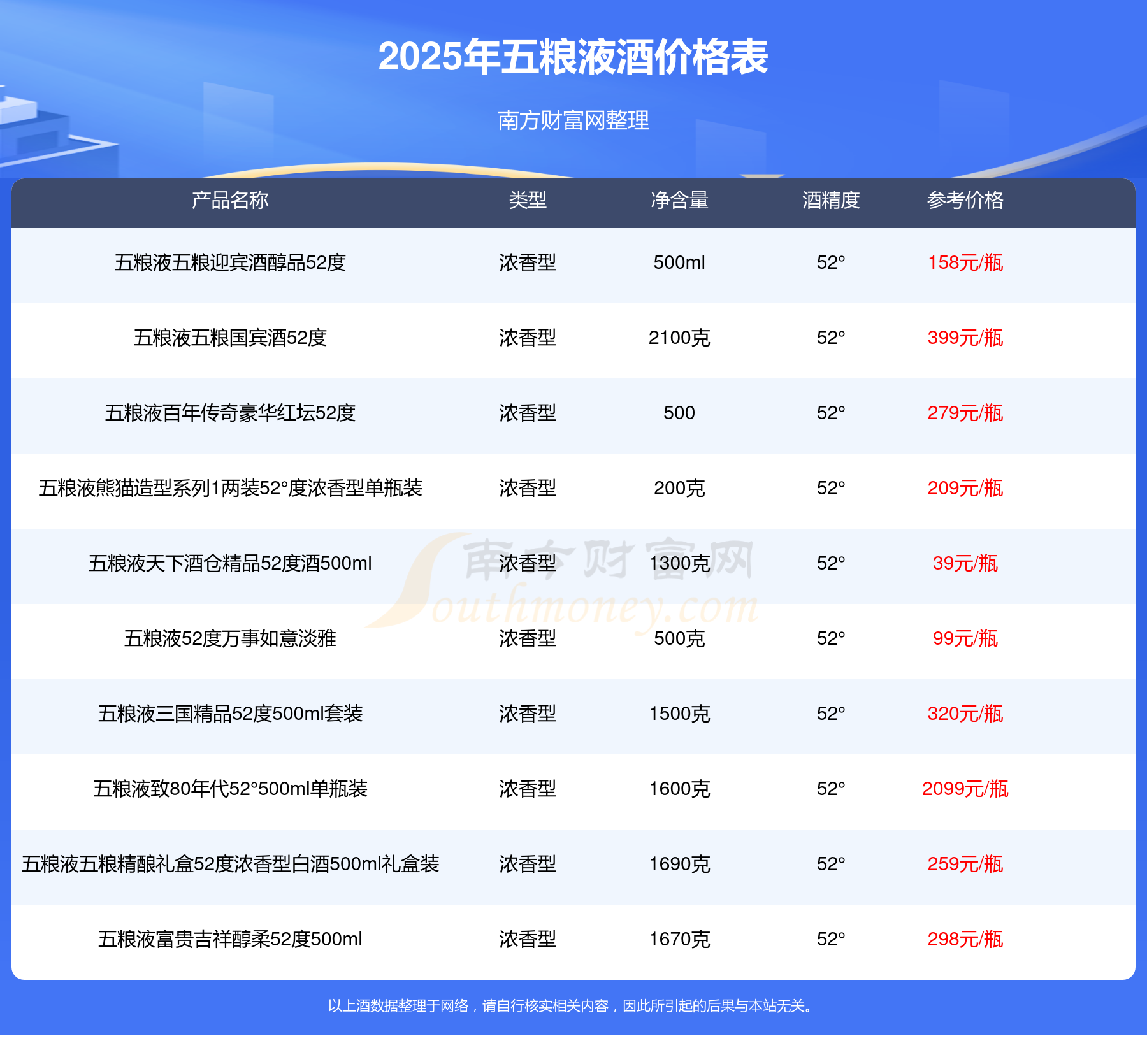Click price 209元/瓶

[x=965, y=488]
